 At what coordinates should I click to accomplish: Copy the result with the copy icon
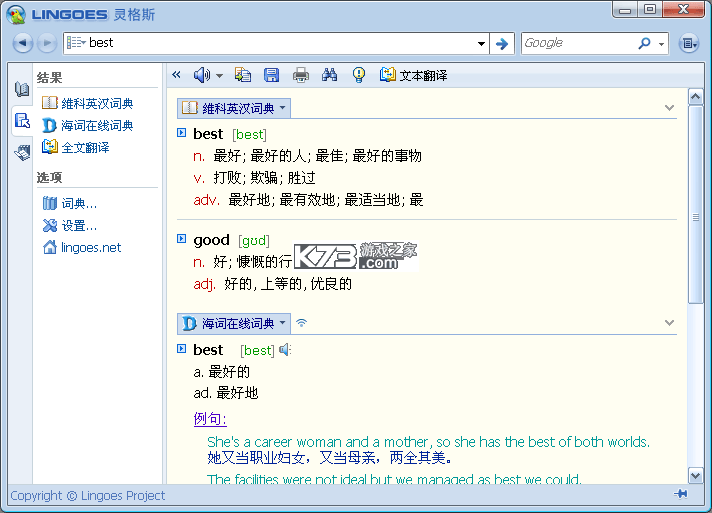(x=243, y=75)
